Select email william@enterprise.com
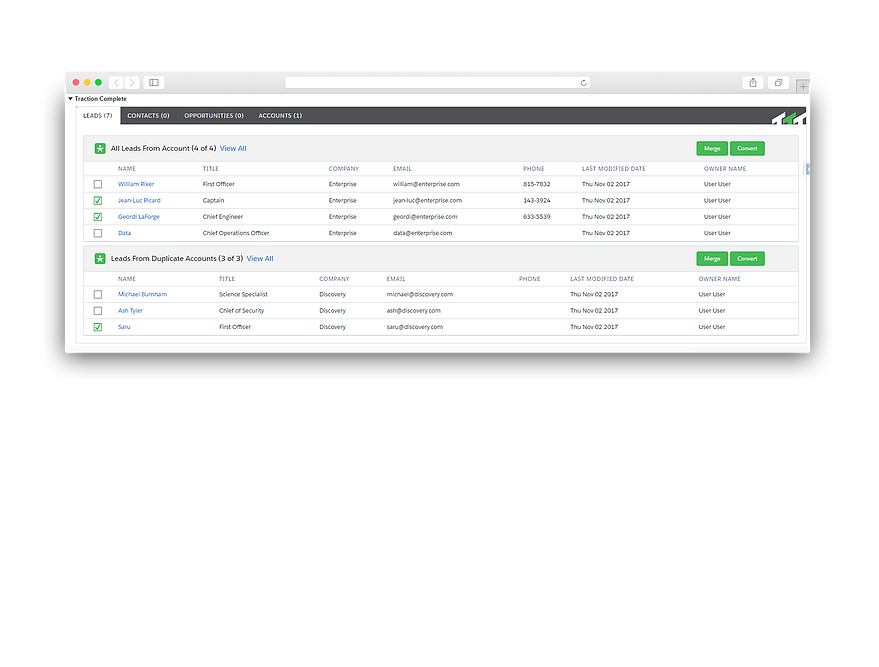 click(x=426, y=184)
